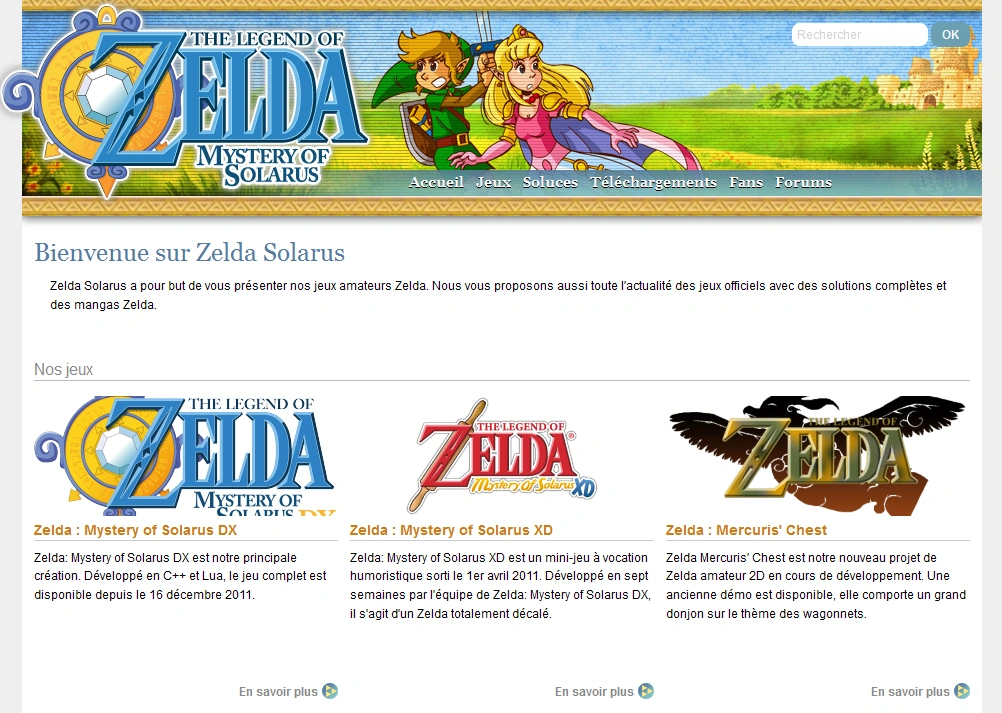The height and width of the screenshot is (713, 1002).
Task: Focus the Rechercher search field
Action: 859,34
